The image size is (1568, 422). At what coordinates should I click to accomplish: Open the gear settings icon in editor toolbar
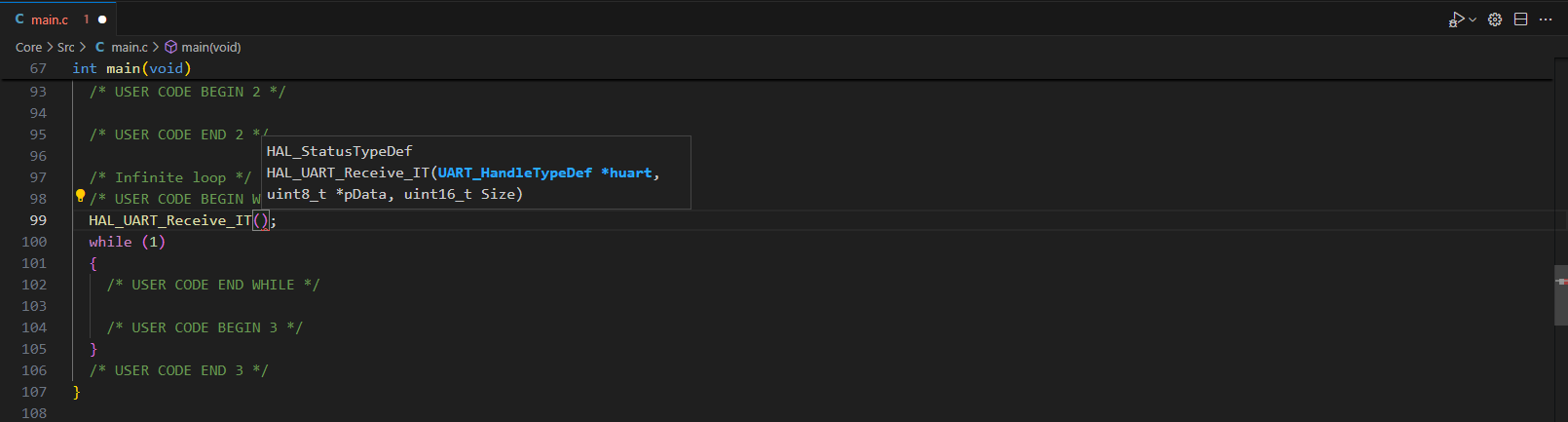(x=1495, y=19)
